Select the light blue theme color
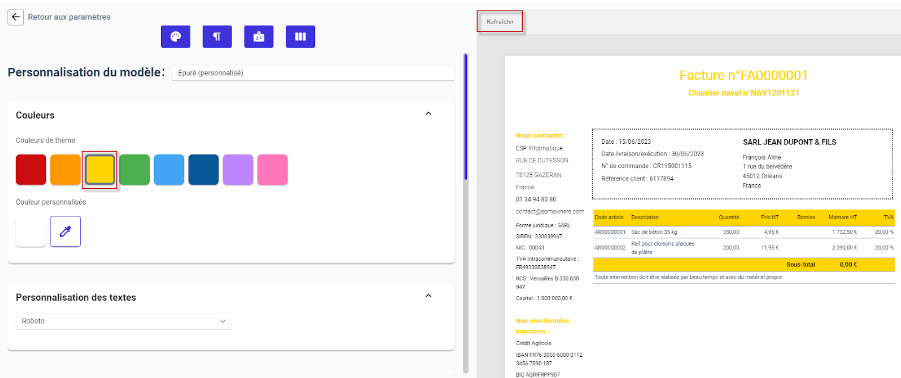 click(169, 169)
